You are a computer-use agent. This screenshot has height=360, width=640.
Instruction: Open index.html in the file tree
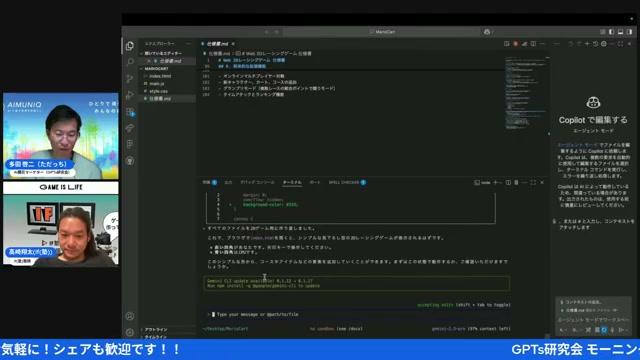160,76
